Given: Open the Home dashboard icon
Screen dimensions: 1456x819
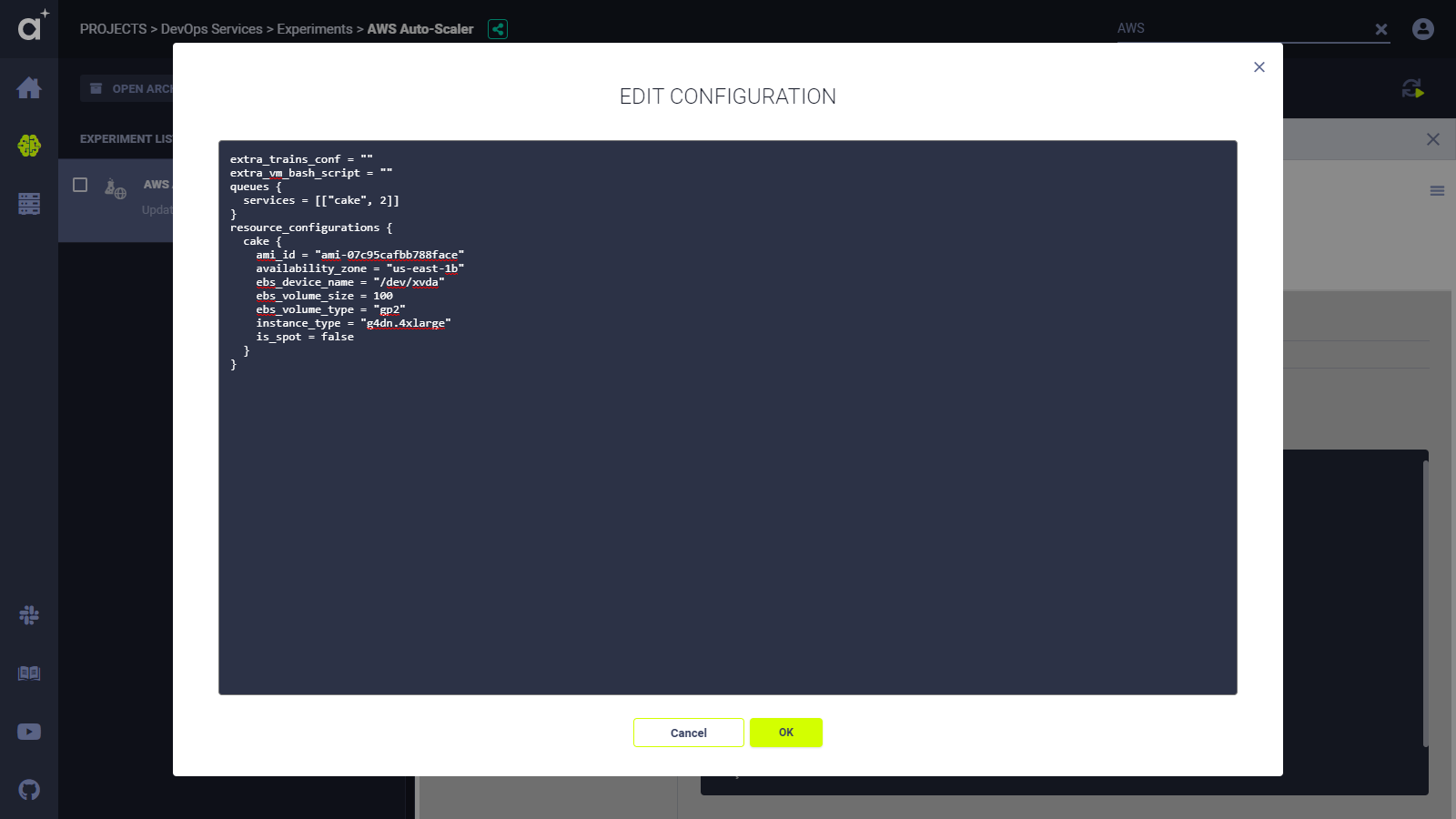Looking at the screenshot, I should coord(29,88).
